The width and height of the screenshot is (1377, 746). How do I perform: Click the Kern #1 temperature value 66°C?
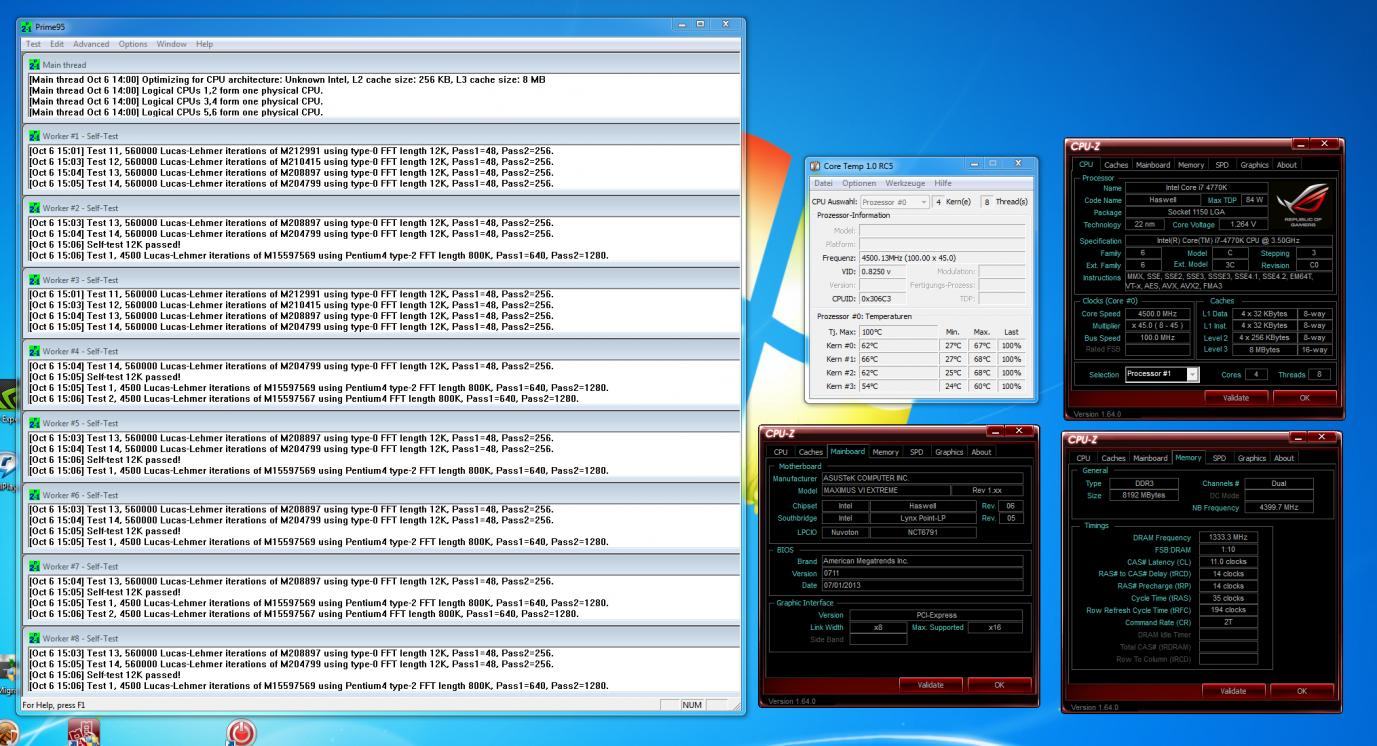tap(899, 359)
